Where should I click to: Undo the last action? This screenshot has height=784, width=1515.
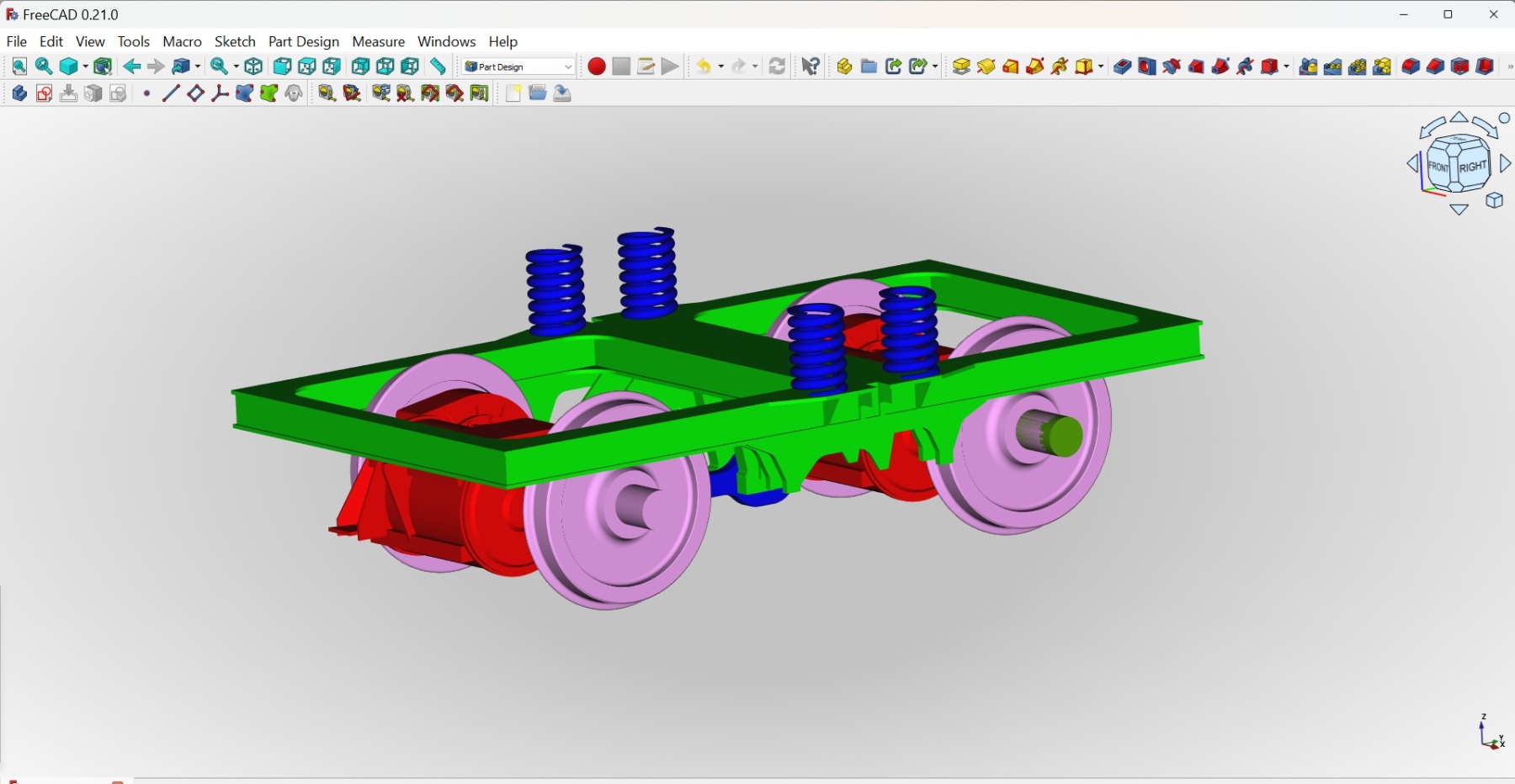click(x=704, y=66)
